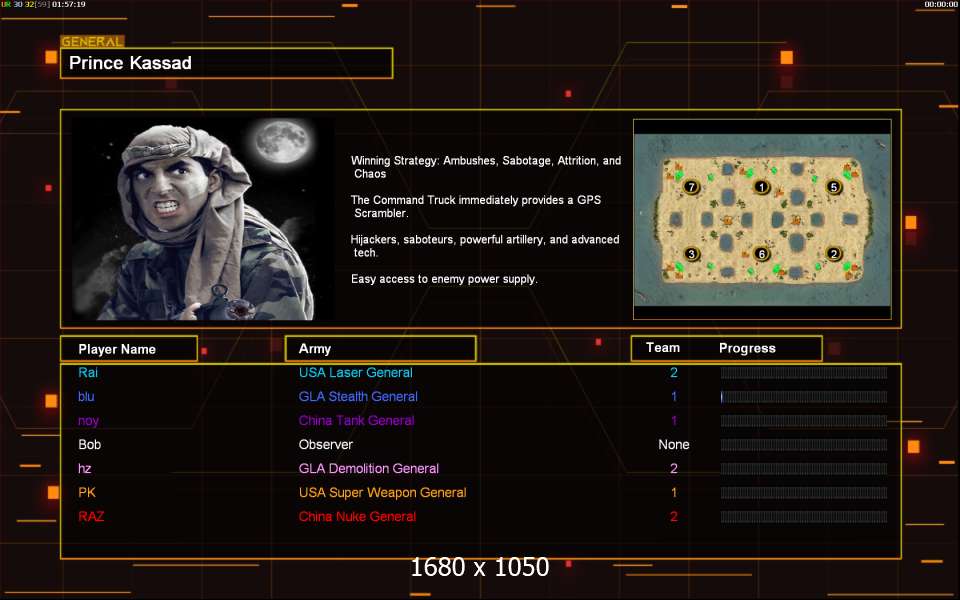960x600 pixels.
Task: Click noy's loading progress bar
Action: pyautogui.click(x=804, y=421)
